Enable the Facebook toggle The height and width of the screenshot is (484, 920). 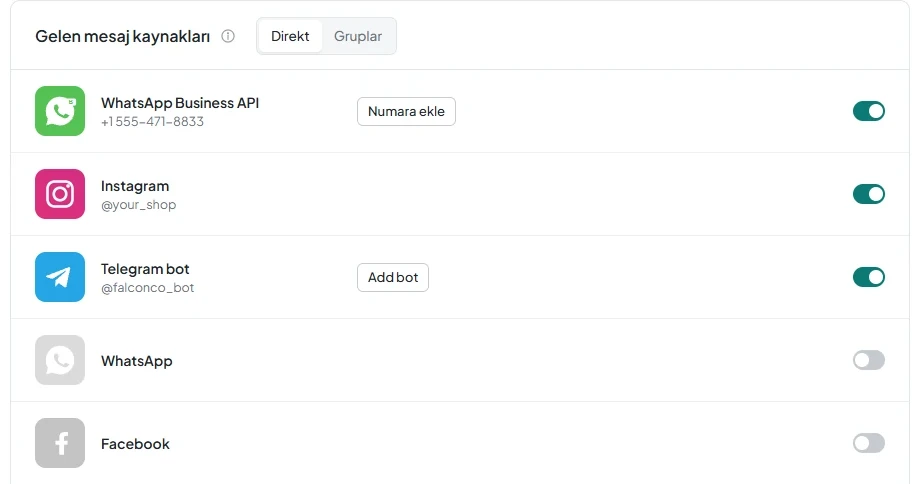point(868,443)
